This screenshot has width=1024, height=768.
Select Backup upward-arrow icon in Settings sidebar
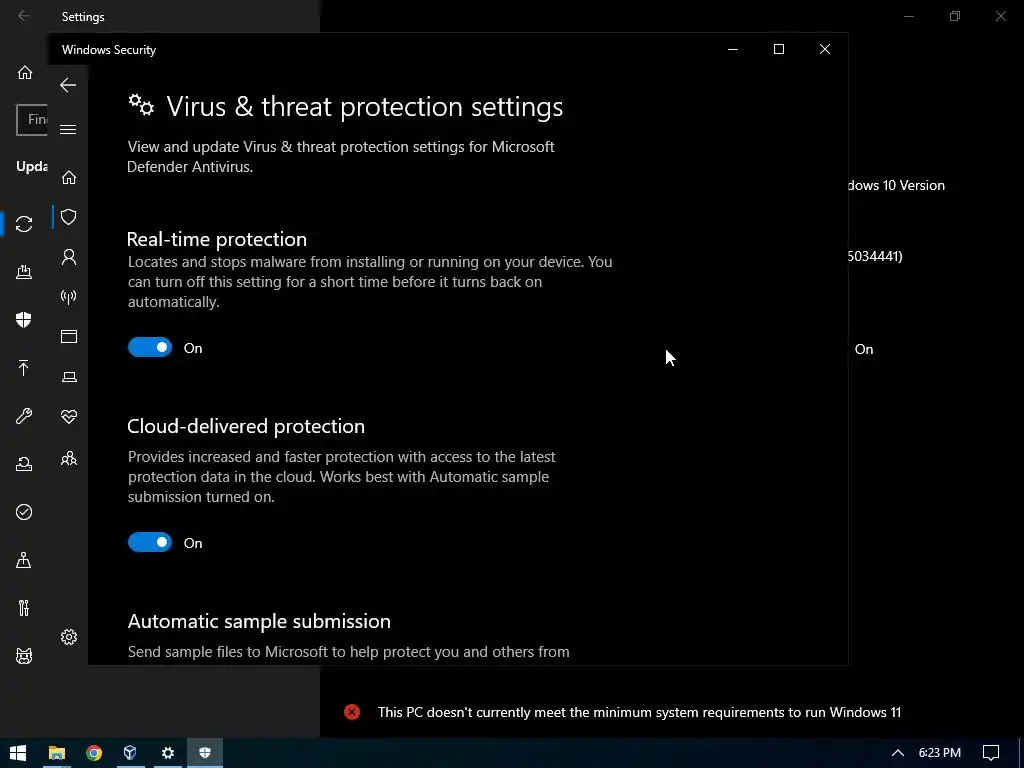[24, 368]
